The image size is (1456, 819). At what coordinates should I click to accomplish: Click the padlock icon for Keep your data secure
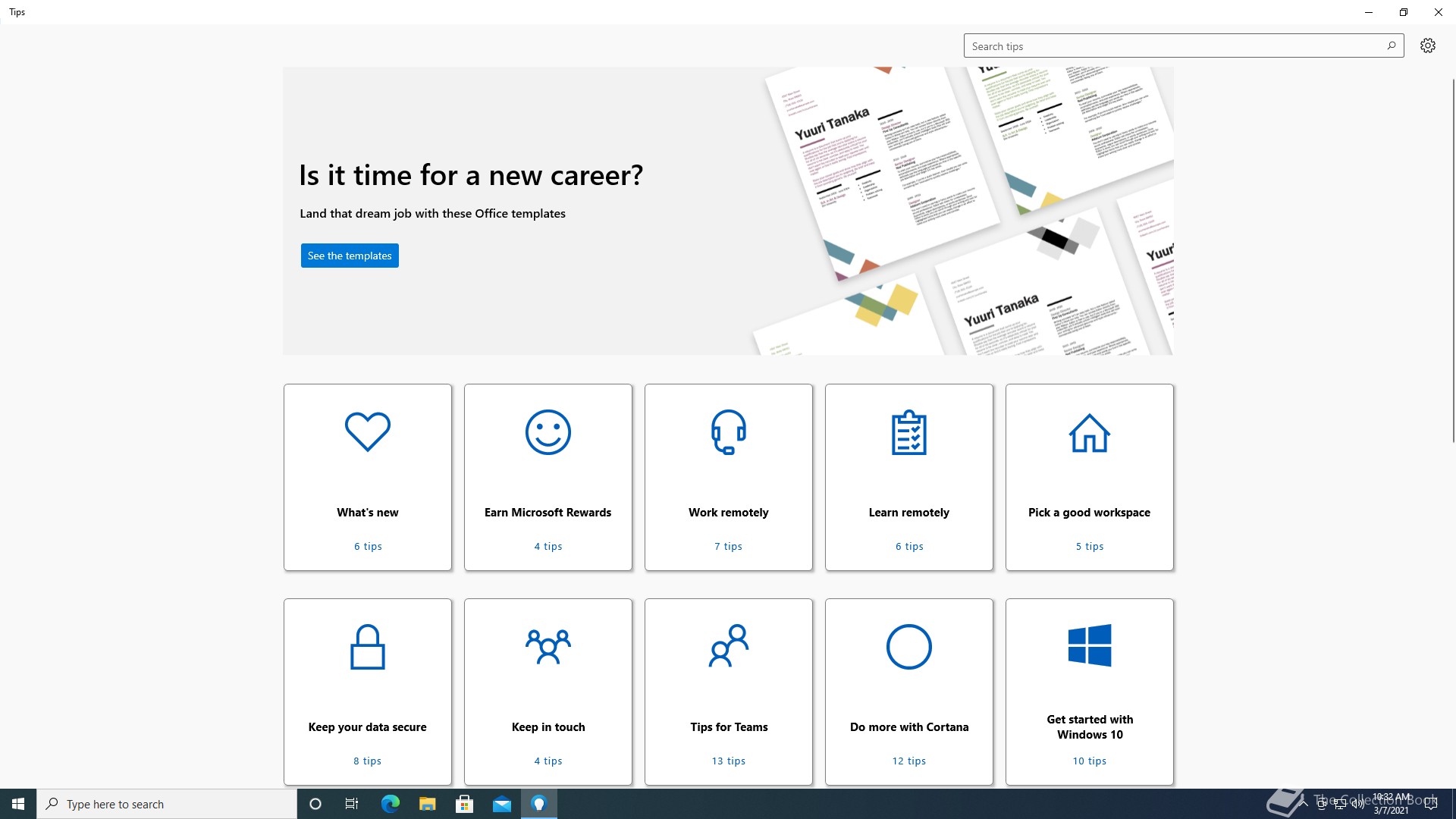(x=368, y=647)
